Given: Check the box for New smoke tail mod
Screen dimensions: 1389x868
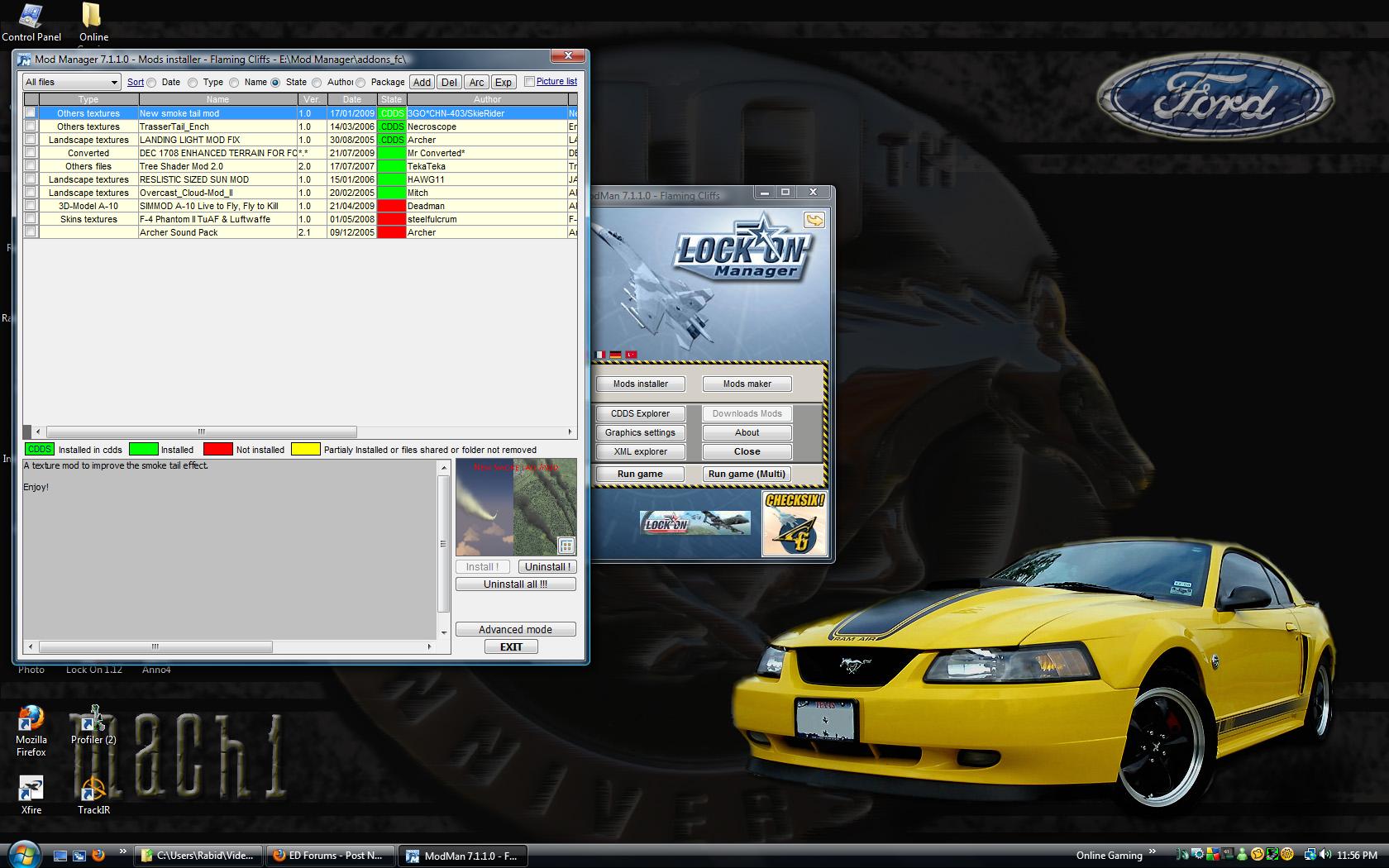Looking at the screenshot, I should [x=31, y=113].
